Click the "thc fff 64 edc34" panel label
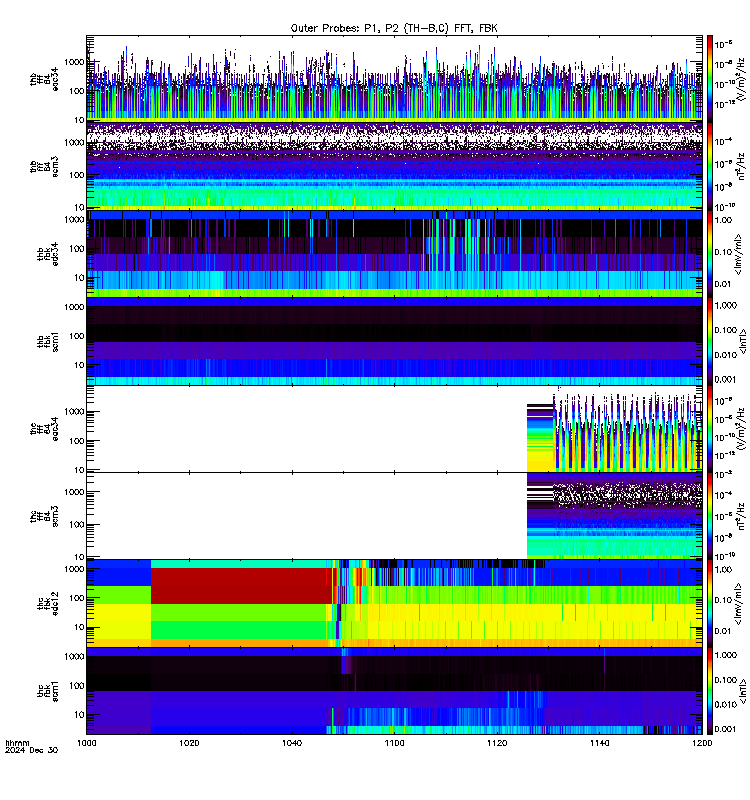750x800 pixels. coord(44,429)
